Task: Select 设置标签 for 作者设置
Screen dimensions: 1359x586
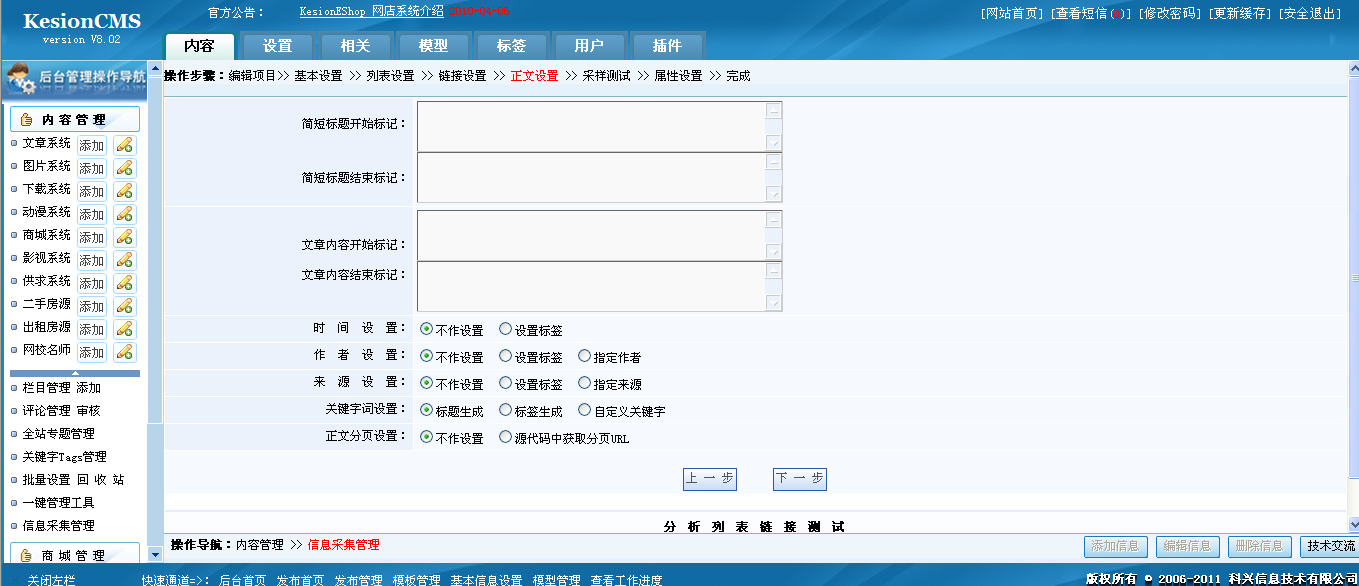Action: click(x=505, y=356)
